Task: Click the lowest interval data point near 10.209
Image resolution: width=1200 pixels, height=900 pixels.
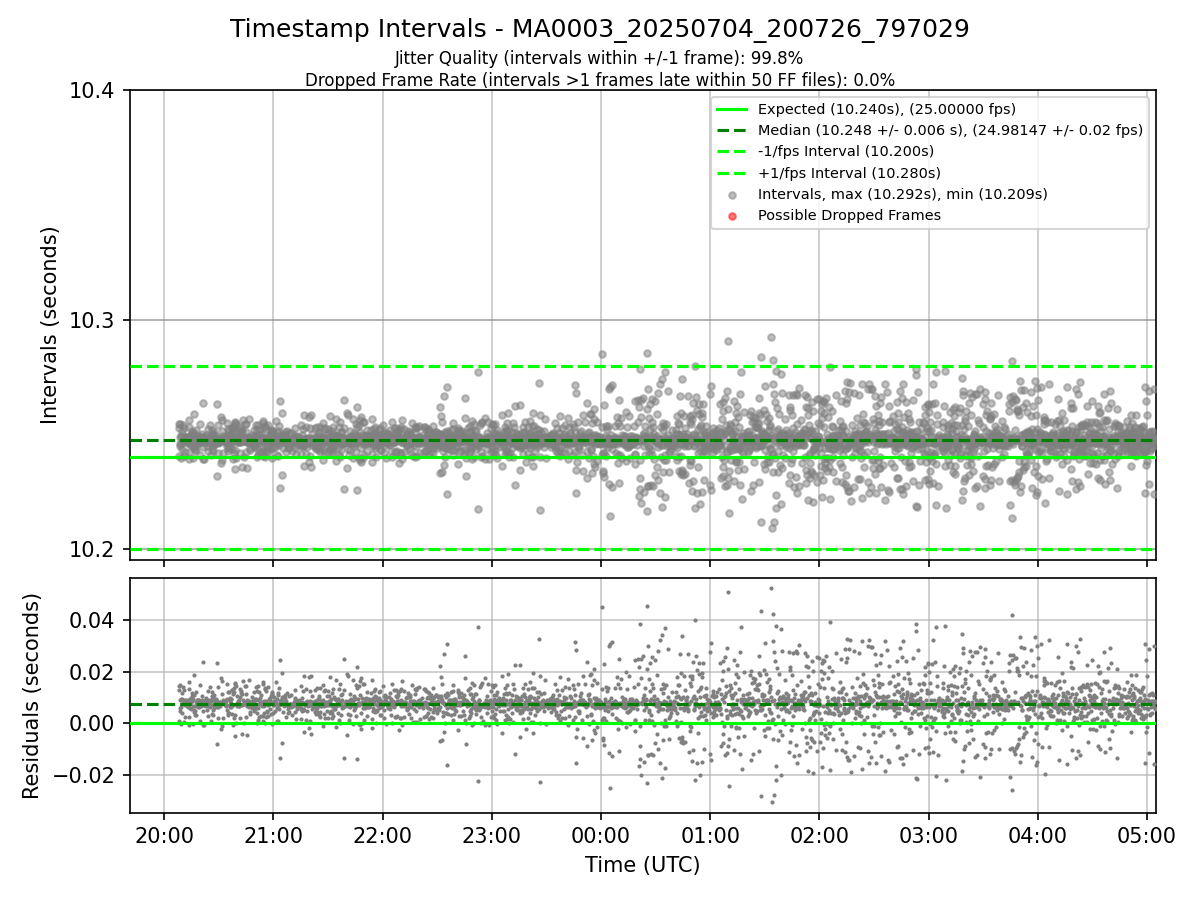Action: 771,528
